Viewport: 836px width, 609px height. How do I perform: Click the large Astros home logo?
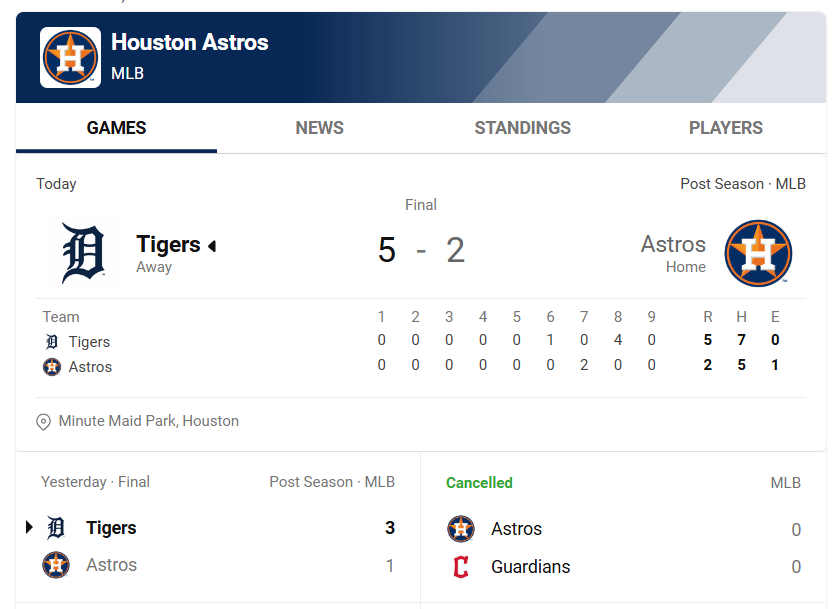758,253
